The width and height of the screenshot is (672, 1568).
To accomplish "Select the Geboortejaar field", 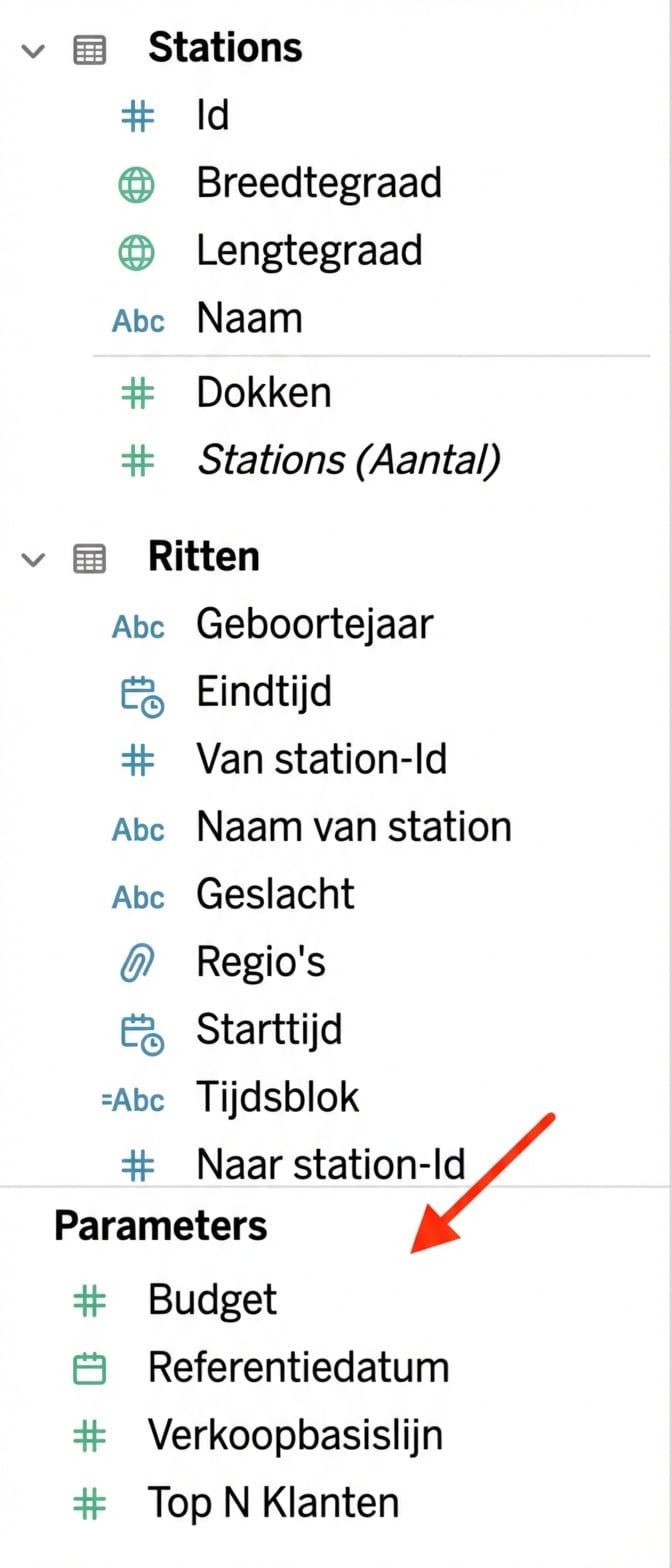I will pos(314,625).
